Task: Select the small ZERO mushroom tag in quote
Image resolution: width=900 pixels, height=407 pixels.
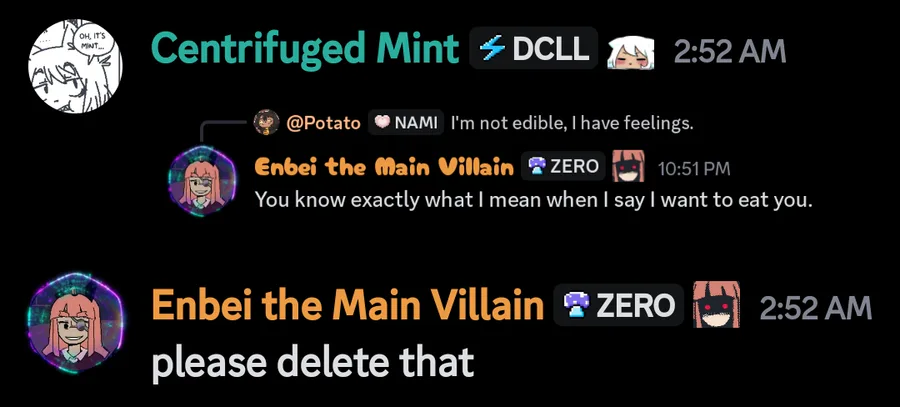Action: pos(563,166)
